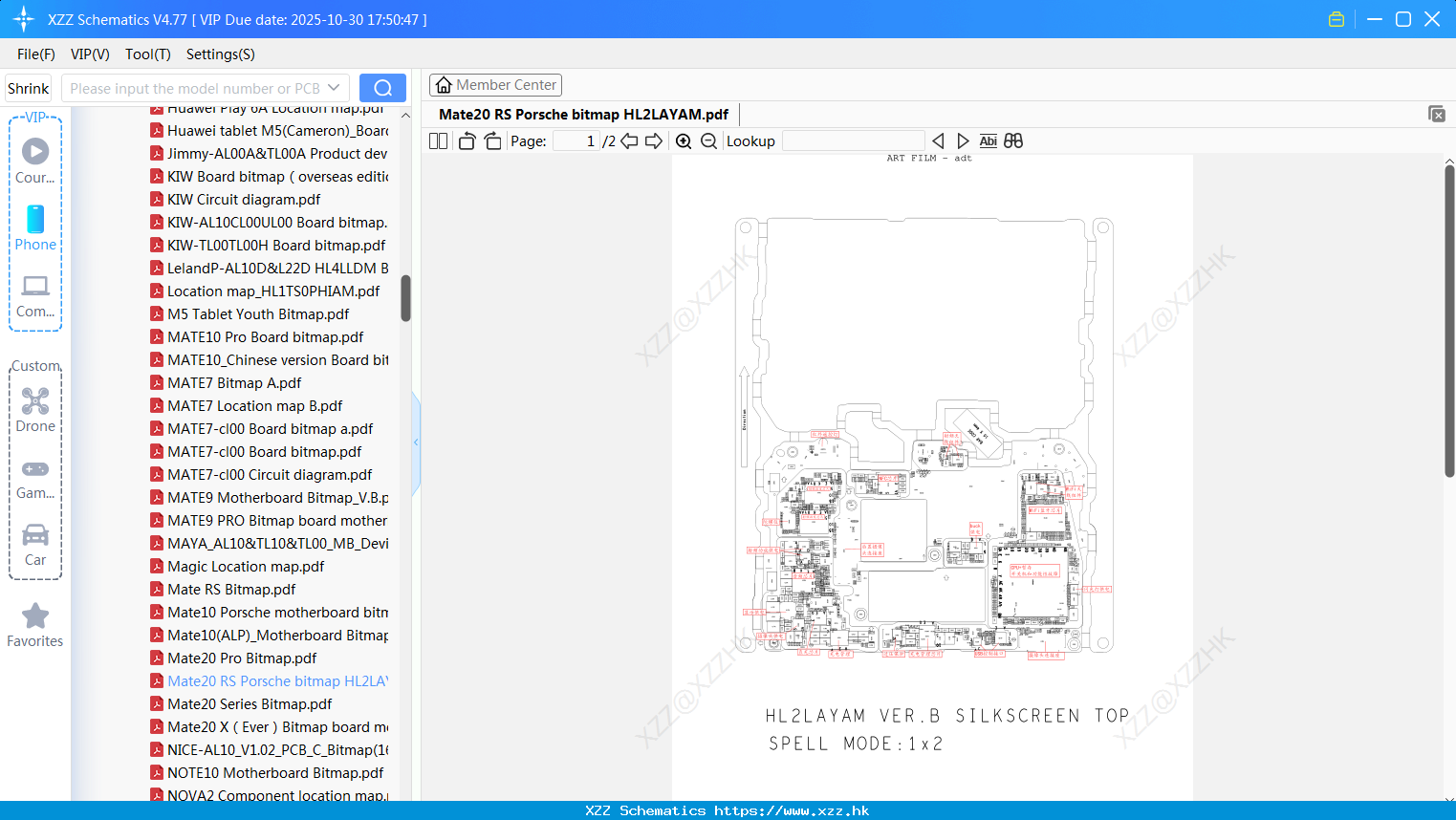Click the Shrink button

(29, 88)
